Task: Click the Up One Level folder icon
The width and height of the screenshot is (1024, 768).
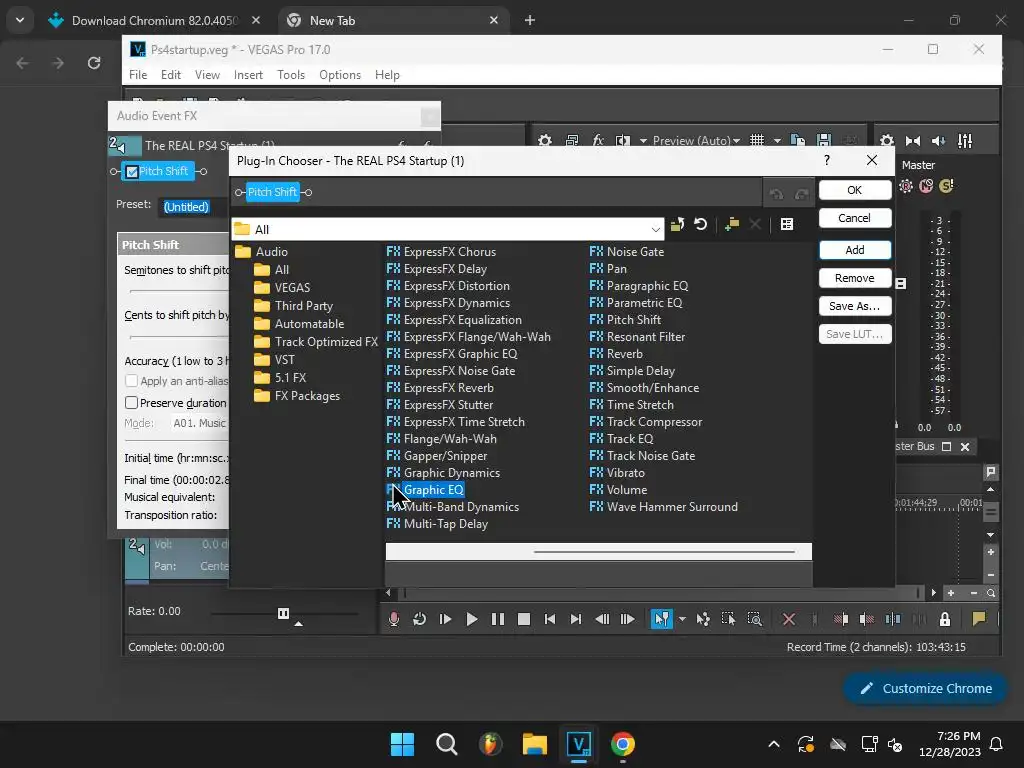Action: click(677, 225)
